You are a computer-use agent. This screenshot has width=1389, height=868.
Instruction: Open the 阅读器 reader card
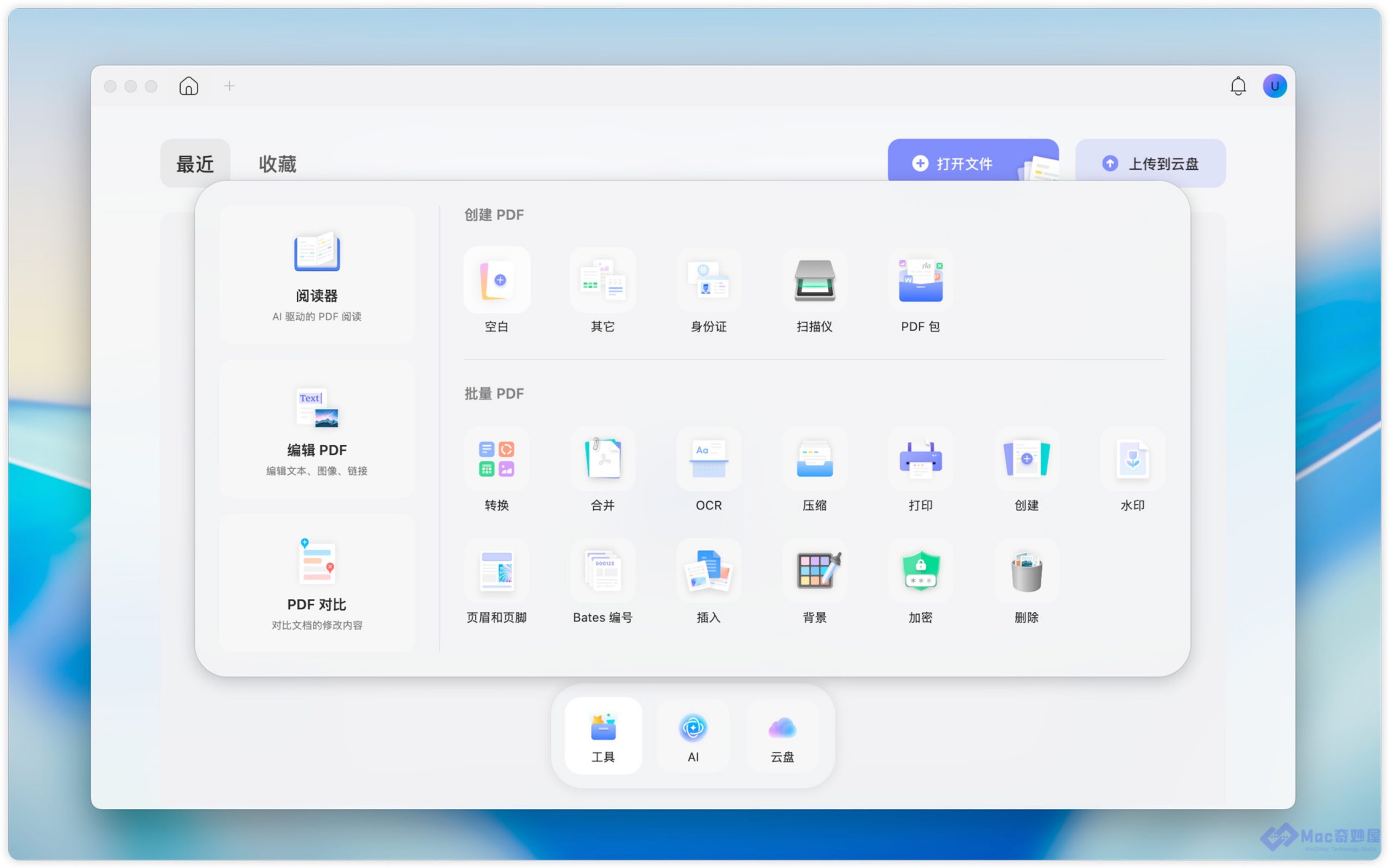coord(317,275)
